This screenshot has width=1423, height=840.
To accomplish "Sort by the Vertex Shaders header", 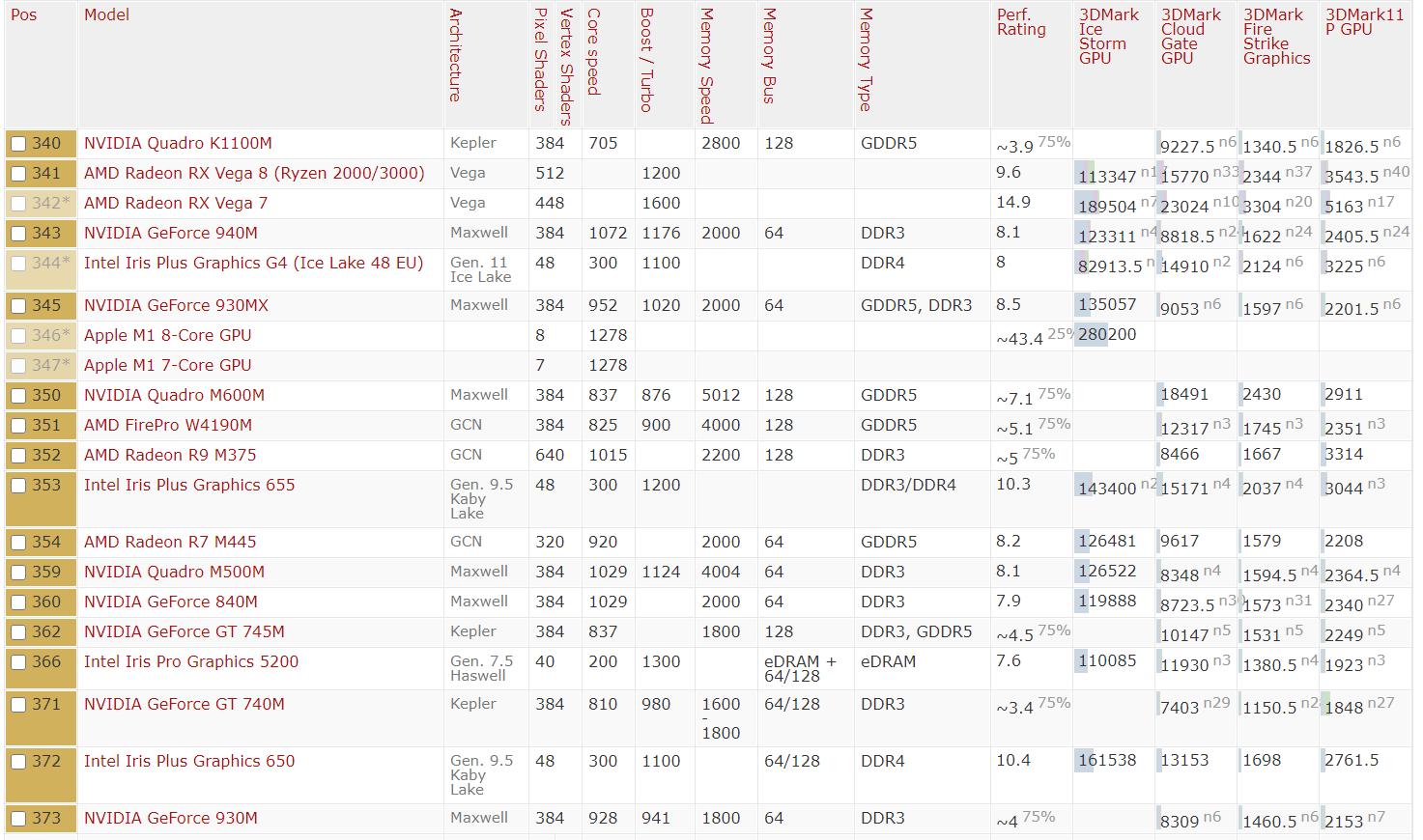I will pyautogui.click(x=567, y=68).
